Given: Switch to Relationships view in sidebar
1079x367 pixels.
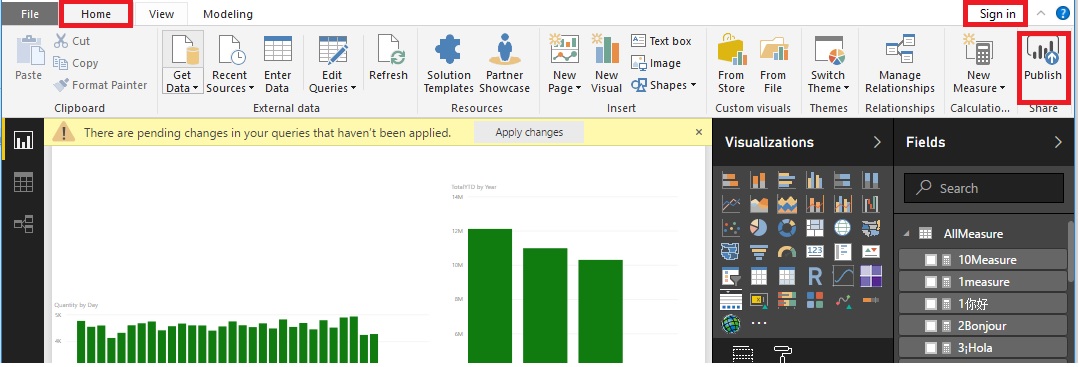Looking at the screenshot, I should tap(23, 224).
